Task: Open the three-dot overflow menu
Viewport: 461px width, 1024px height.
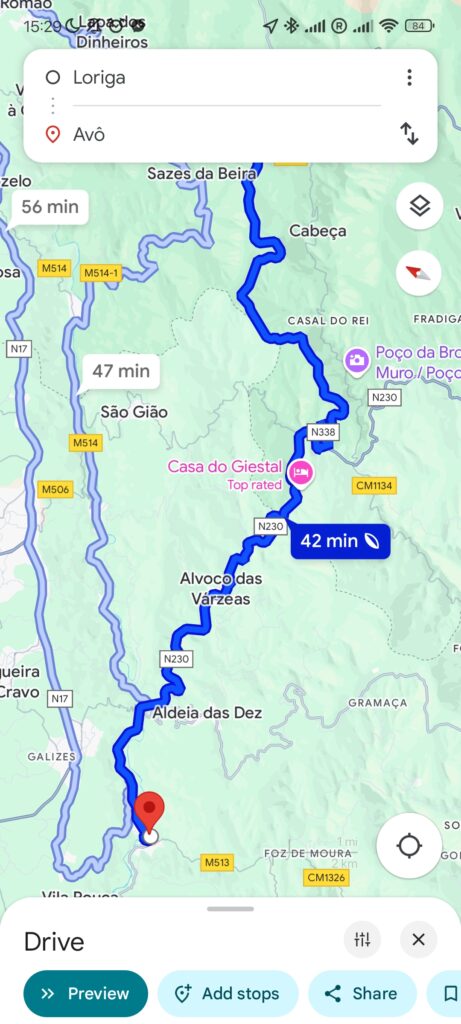Action: click(409, 78)
